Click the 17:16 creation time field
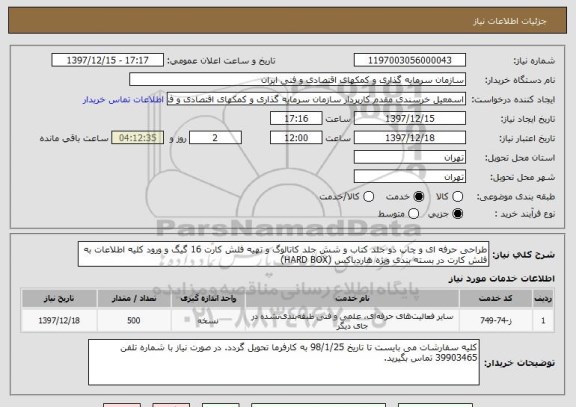Viewport: 576px width, 407px height. coord(296,118)
